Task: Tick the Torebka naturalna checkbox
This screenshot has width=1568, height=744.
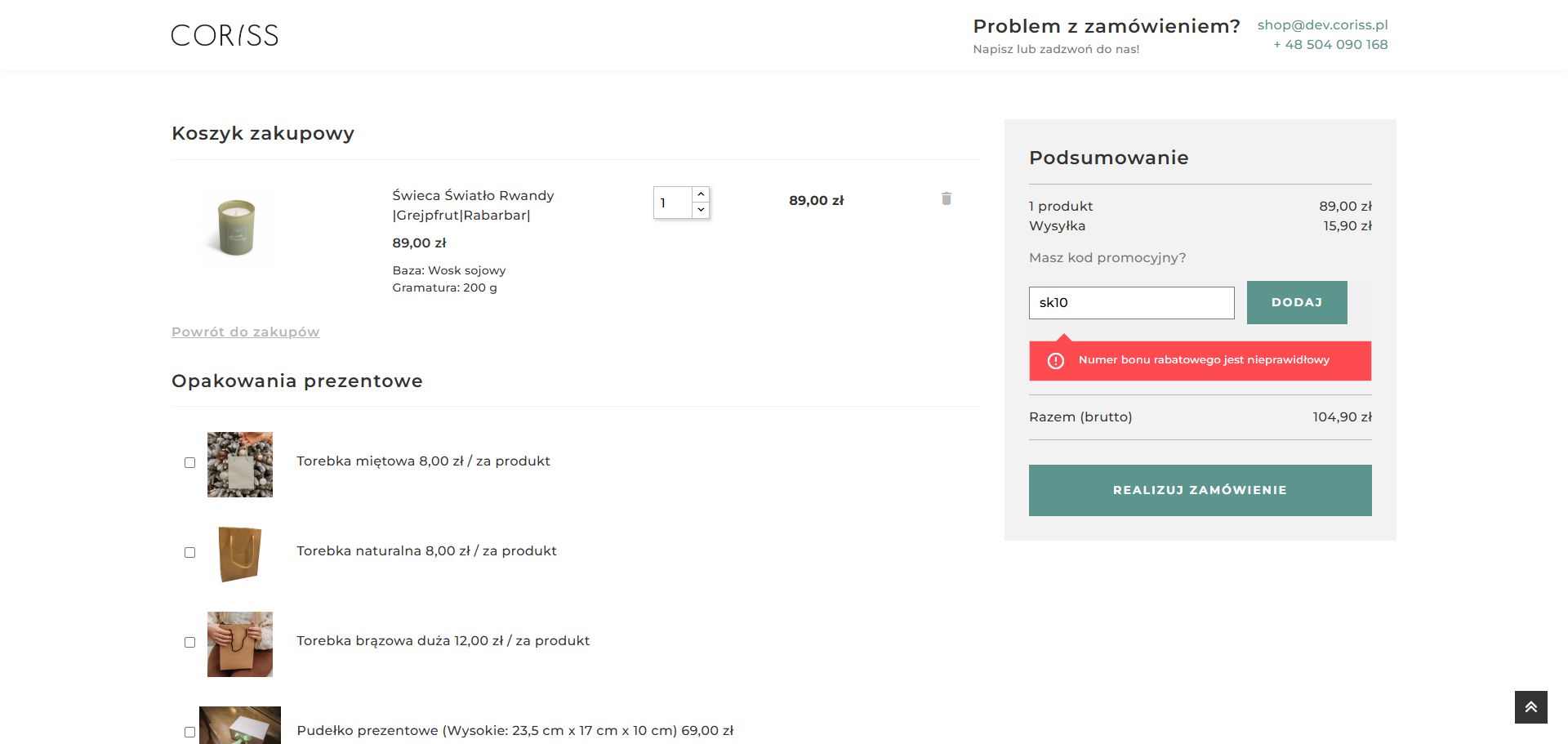Action: (x=190, y=553)
